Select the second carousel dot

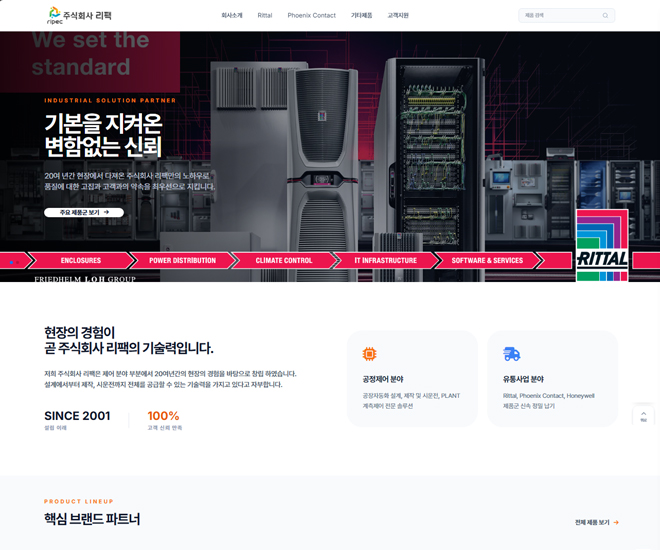point(17,263)
